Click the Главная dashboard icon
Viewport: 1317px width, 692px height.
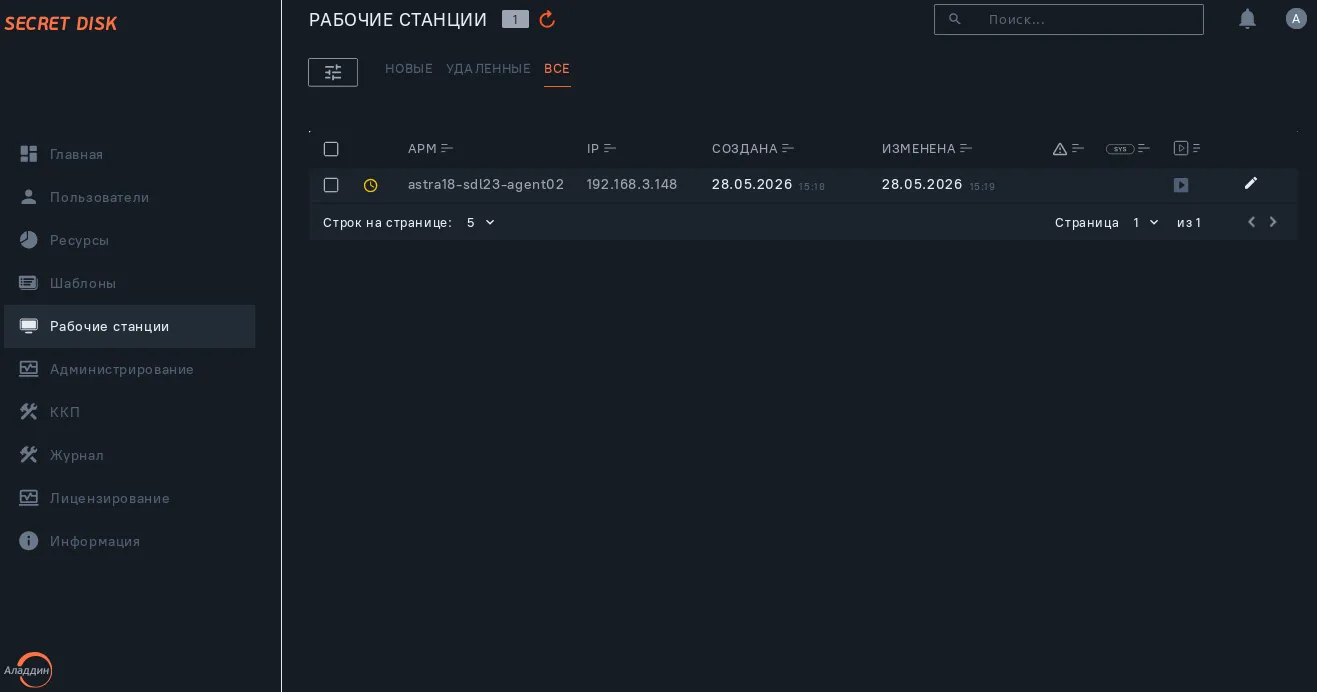pos(29,154)
